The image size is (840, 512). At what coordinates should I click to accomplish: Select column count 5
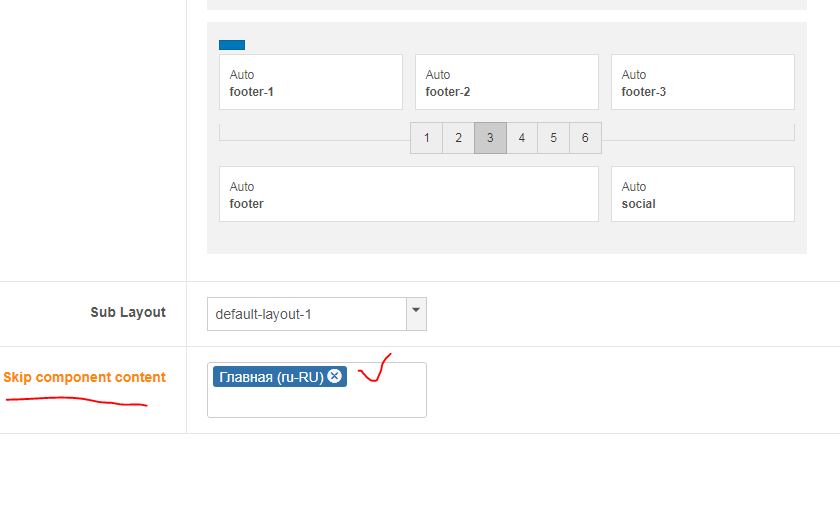pyautogui.click(x=553, y=138)
